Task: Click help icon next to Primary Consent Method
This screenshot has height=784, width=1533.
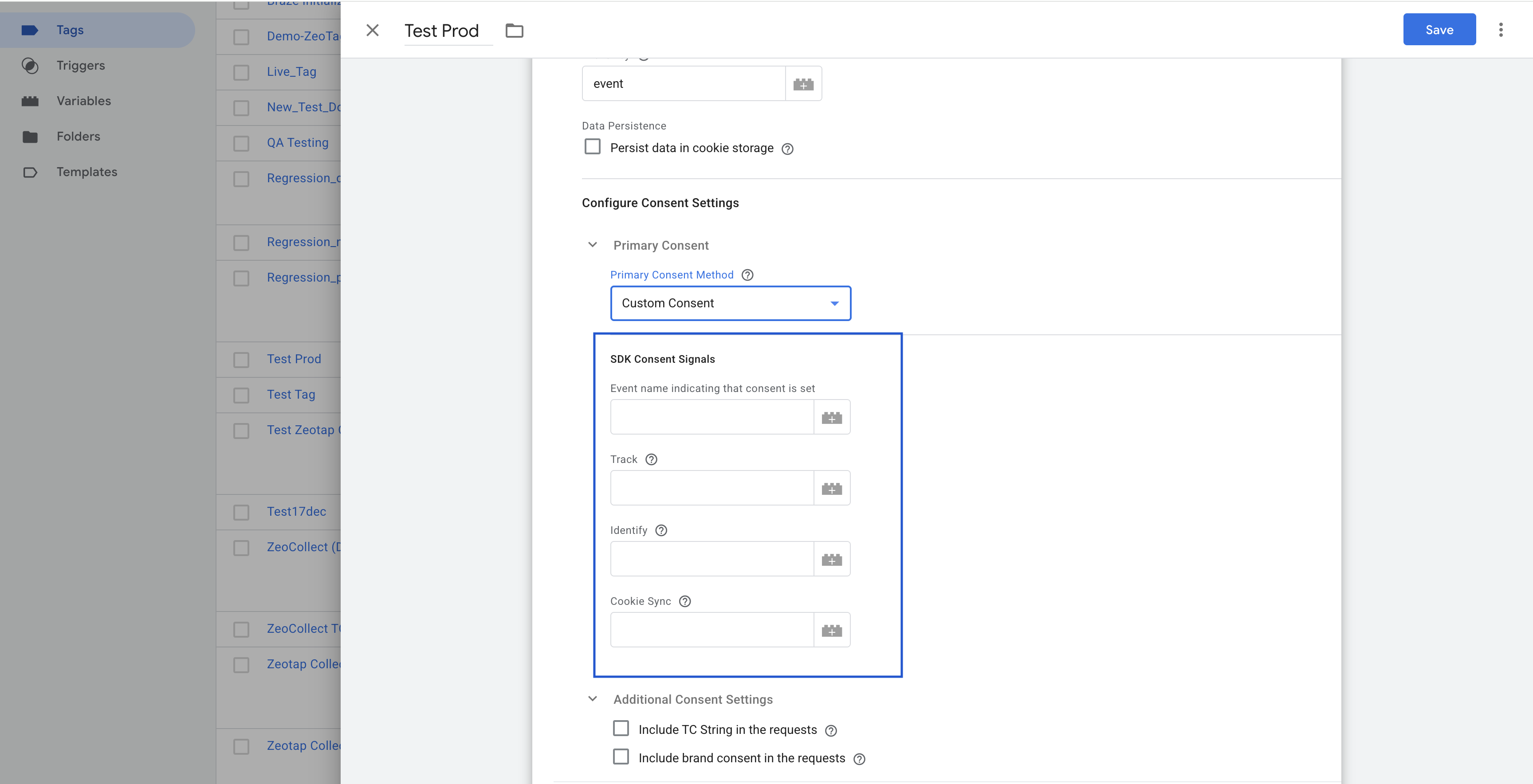Action: coord(747,275)
